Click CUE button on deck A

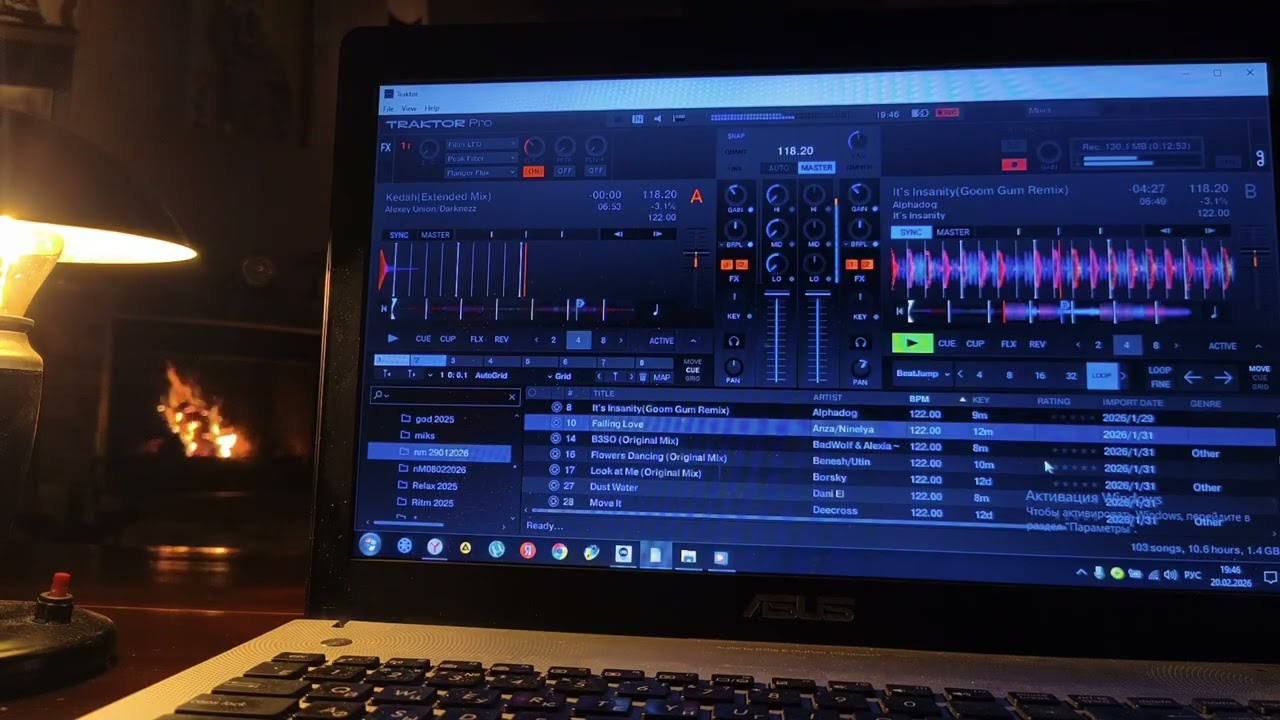423,339
